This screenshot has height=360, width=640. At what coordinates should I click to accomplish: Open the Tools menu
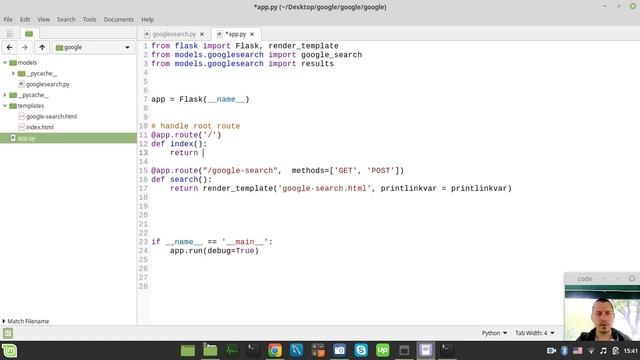(x=89, y=19)
